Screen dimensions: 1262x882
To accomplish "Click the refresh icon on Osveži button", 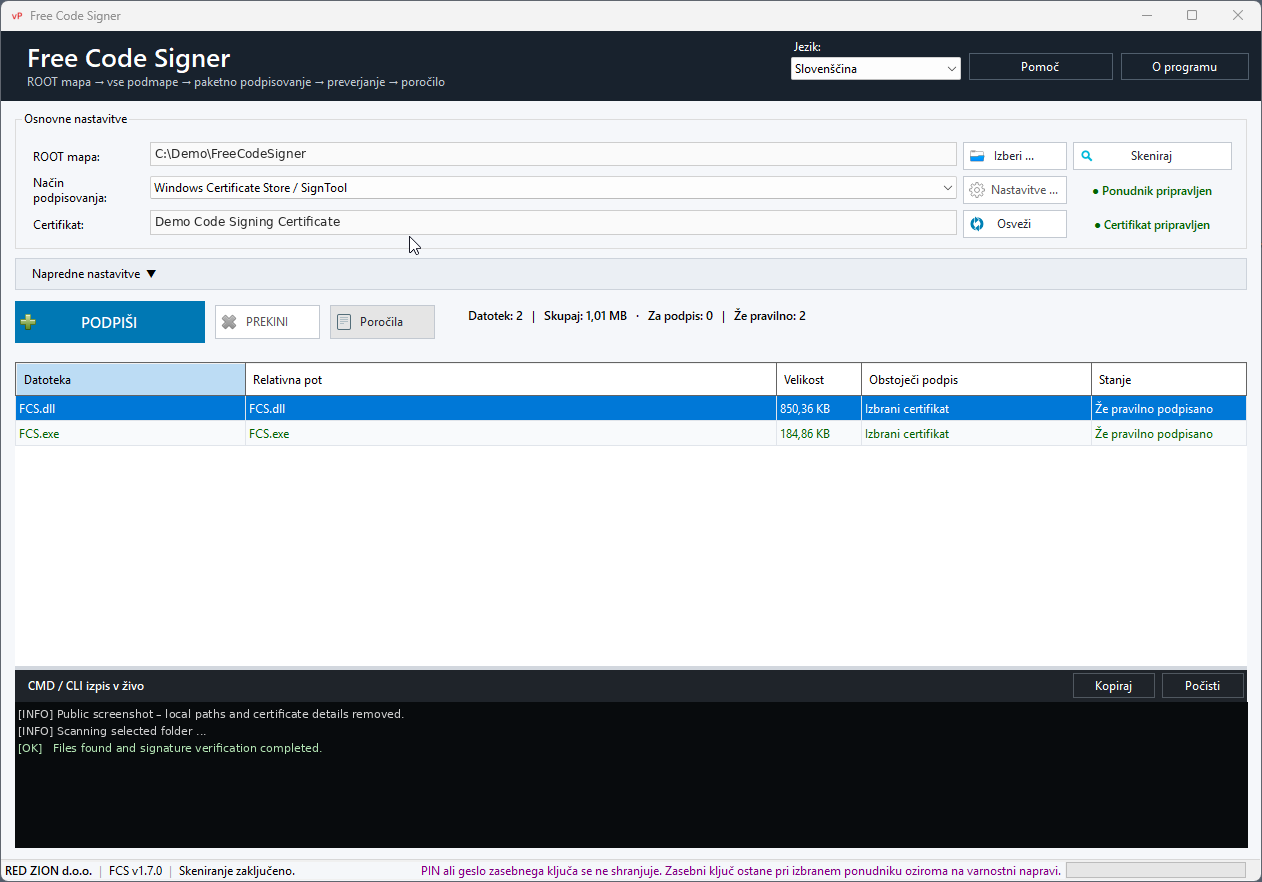I will [977, 224].
